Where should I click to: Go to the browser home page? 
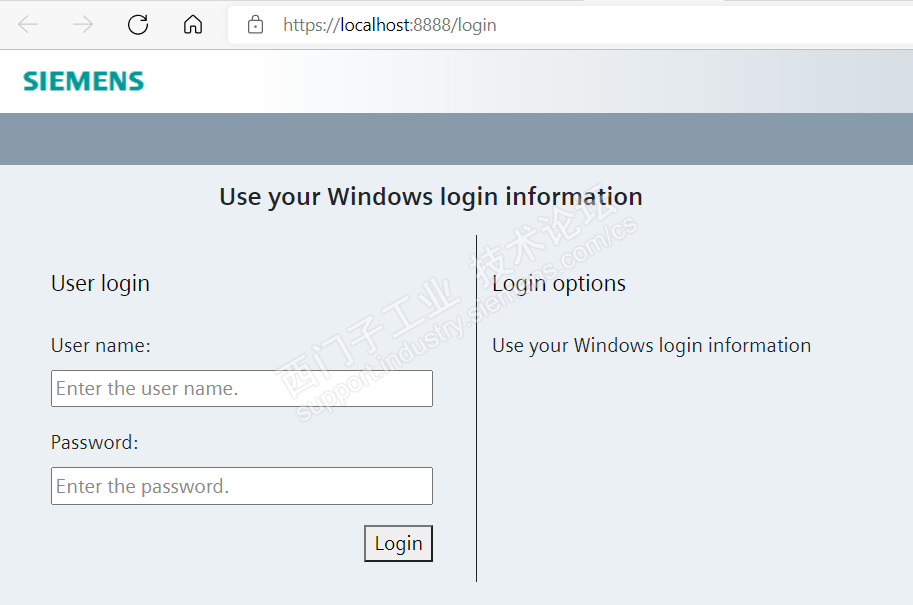(193, 25)
